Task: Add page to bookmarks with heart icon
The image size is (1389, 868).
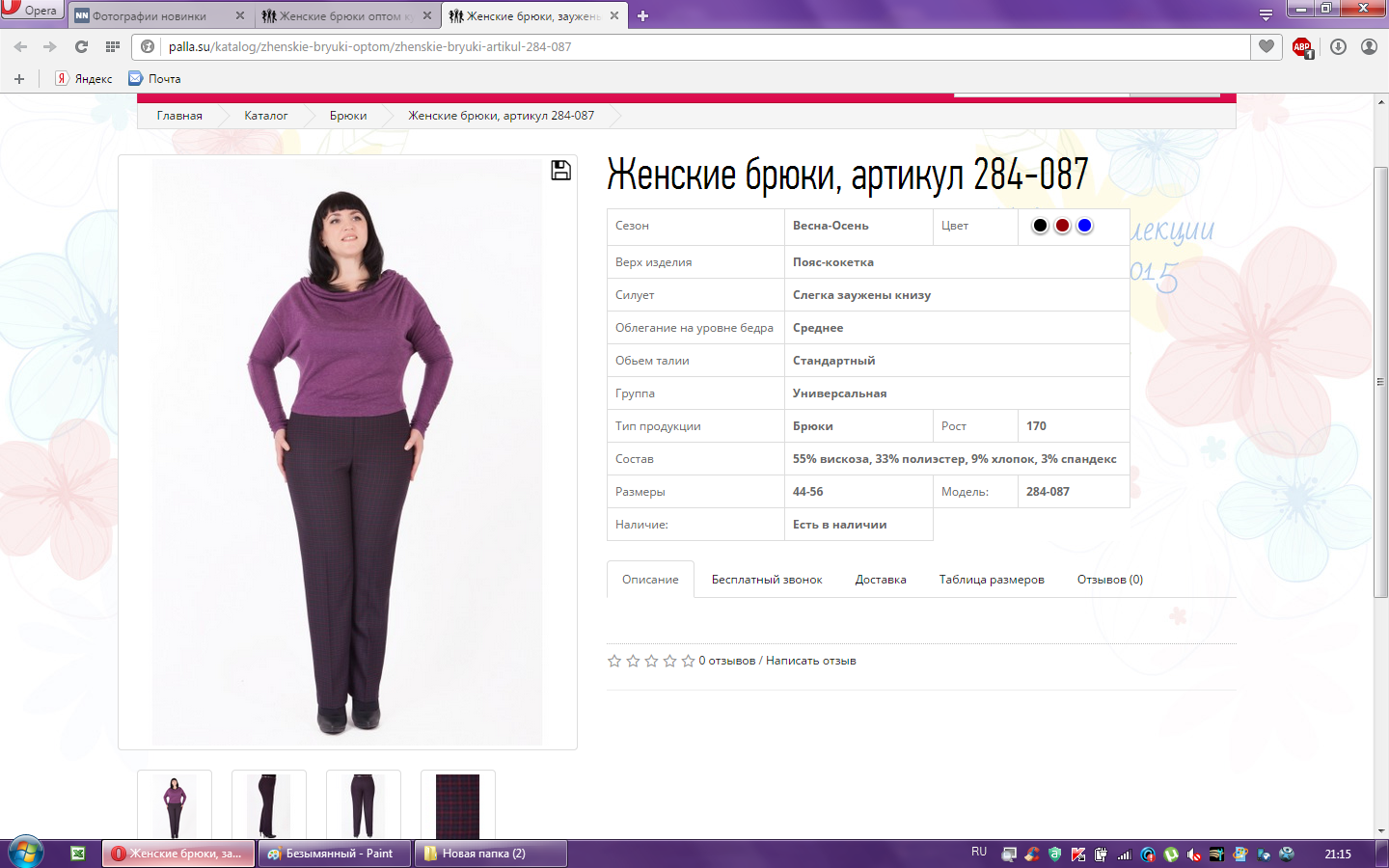Action: (x=1266, y=46)
